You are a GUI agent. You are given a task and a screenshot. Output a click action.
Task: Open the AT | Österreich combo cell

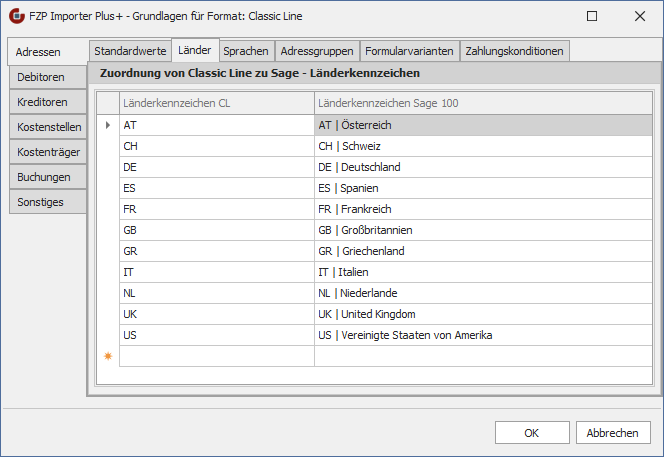(x=483, y=125)
